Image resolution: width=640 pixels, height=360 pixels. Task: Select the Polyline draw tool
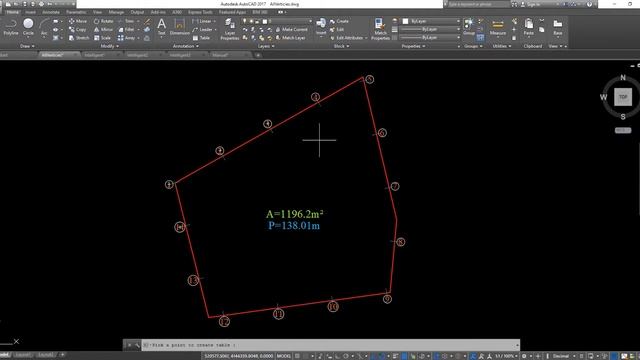[11, 27]
